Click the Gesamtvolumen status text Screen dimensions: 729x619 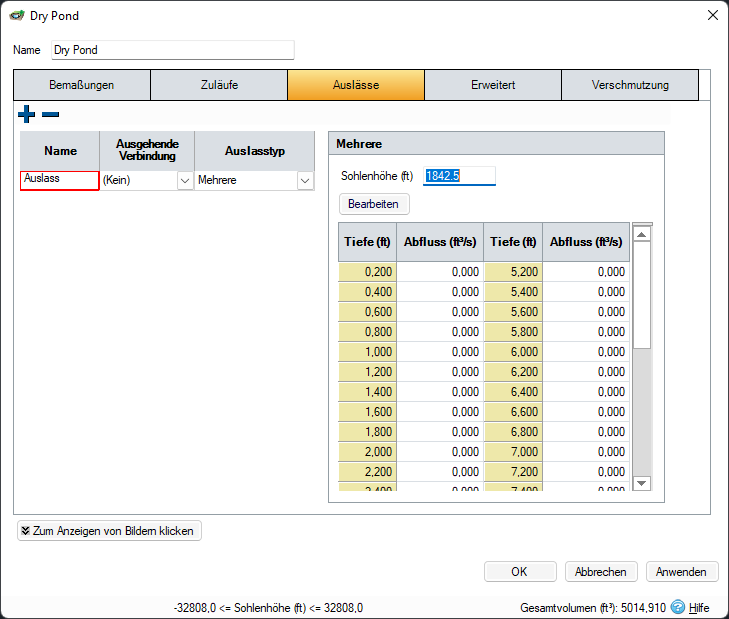[593, 608]
